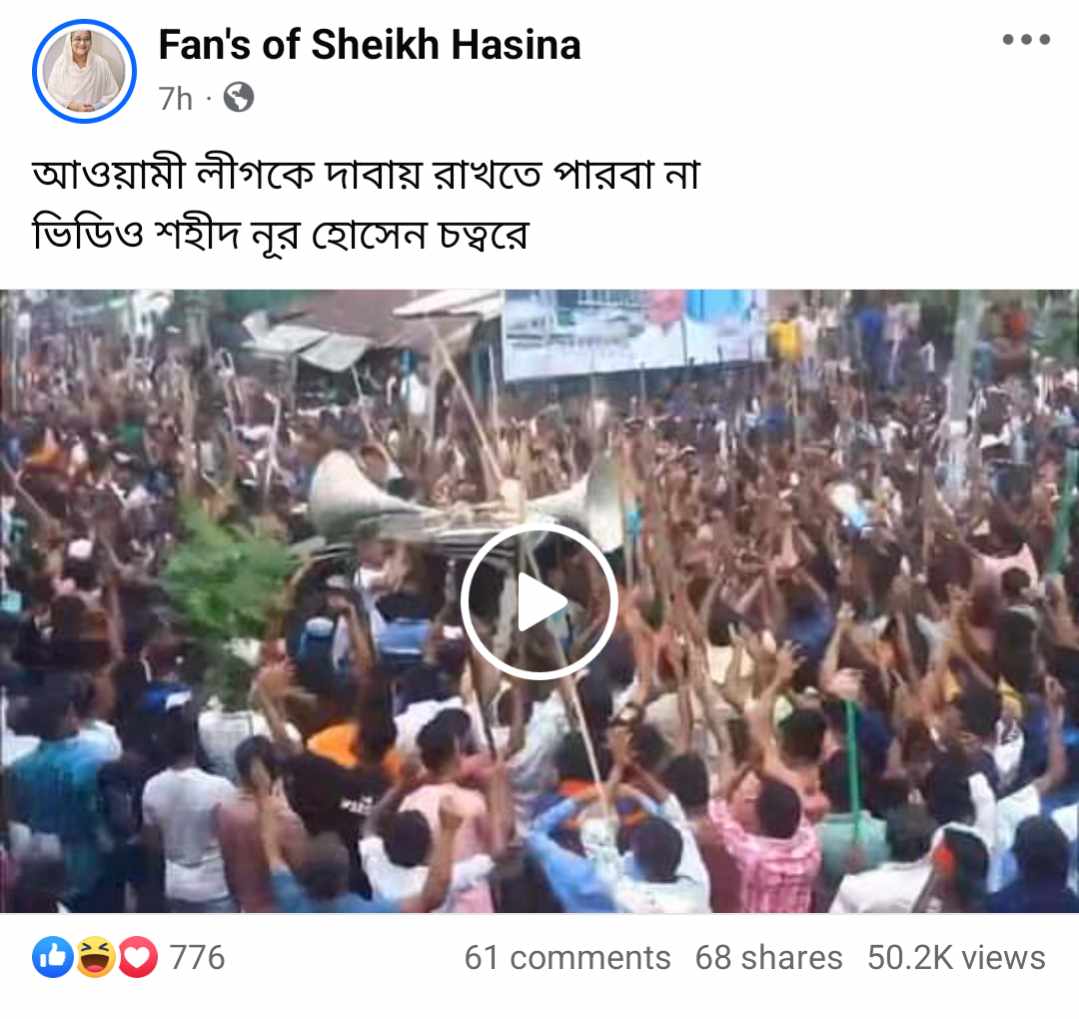This screenshot has width=1079, height=1019.
Task: Open the Sheikh Hasina page profile picture
Action: click(84, 71)
